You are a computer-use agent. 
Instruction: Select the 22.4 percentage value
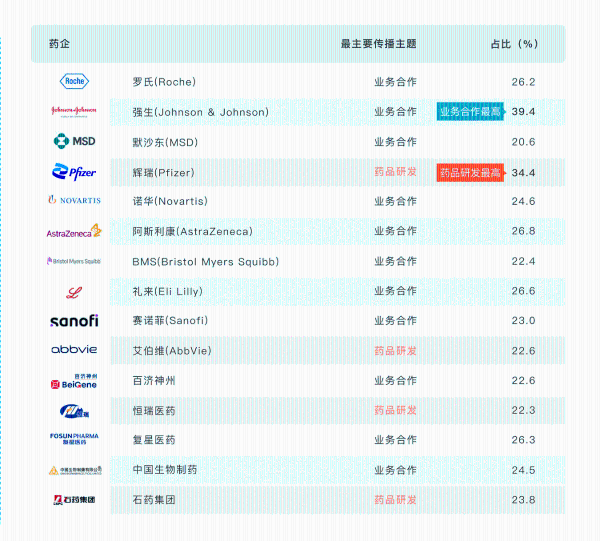[523, 261]
